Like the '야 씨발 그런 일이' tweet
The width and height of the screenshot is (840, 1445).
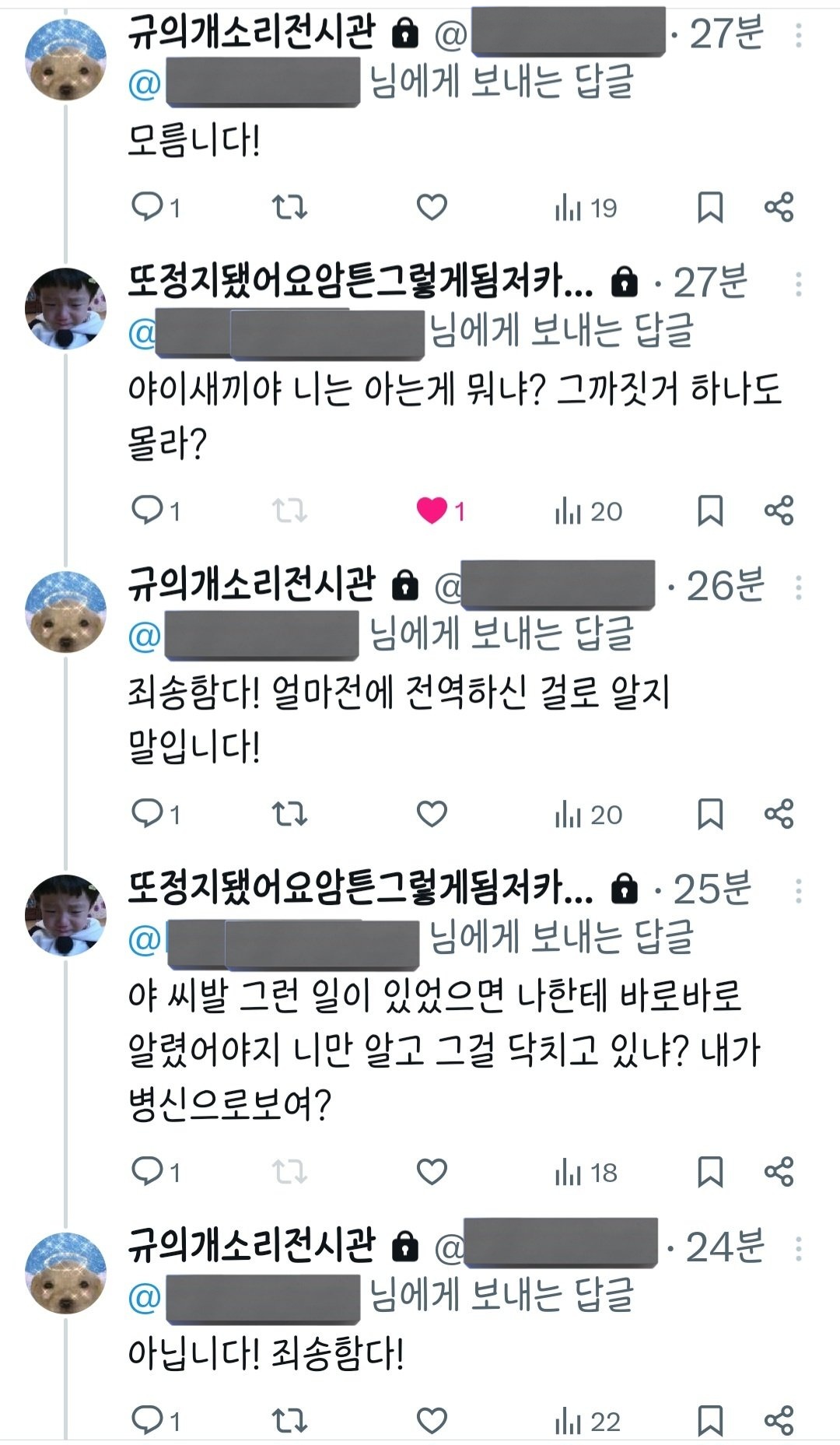[432, 1172]
